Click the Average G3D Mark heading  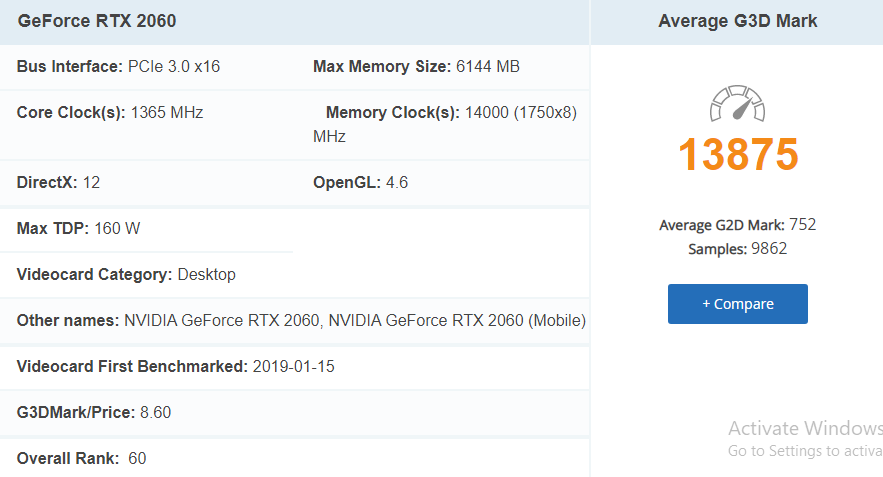coord(738,21)
